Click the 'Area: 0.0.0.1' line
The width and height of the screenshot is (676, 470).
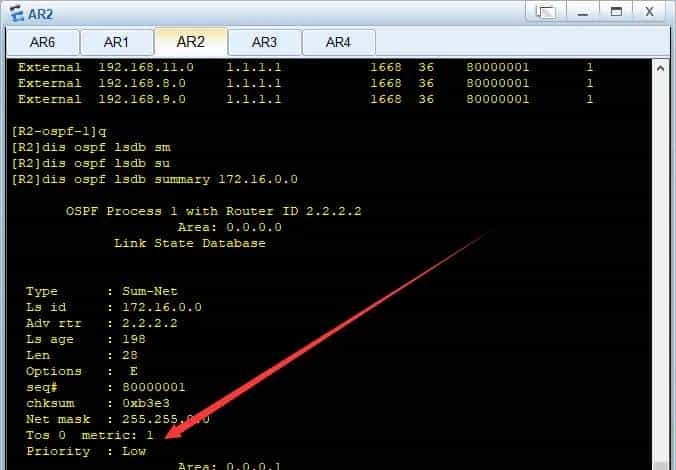229,466
